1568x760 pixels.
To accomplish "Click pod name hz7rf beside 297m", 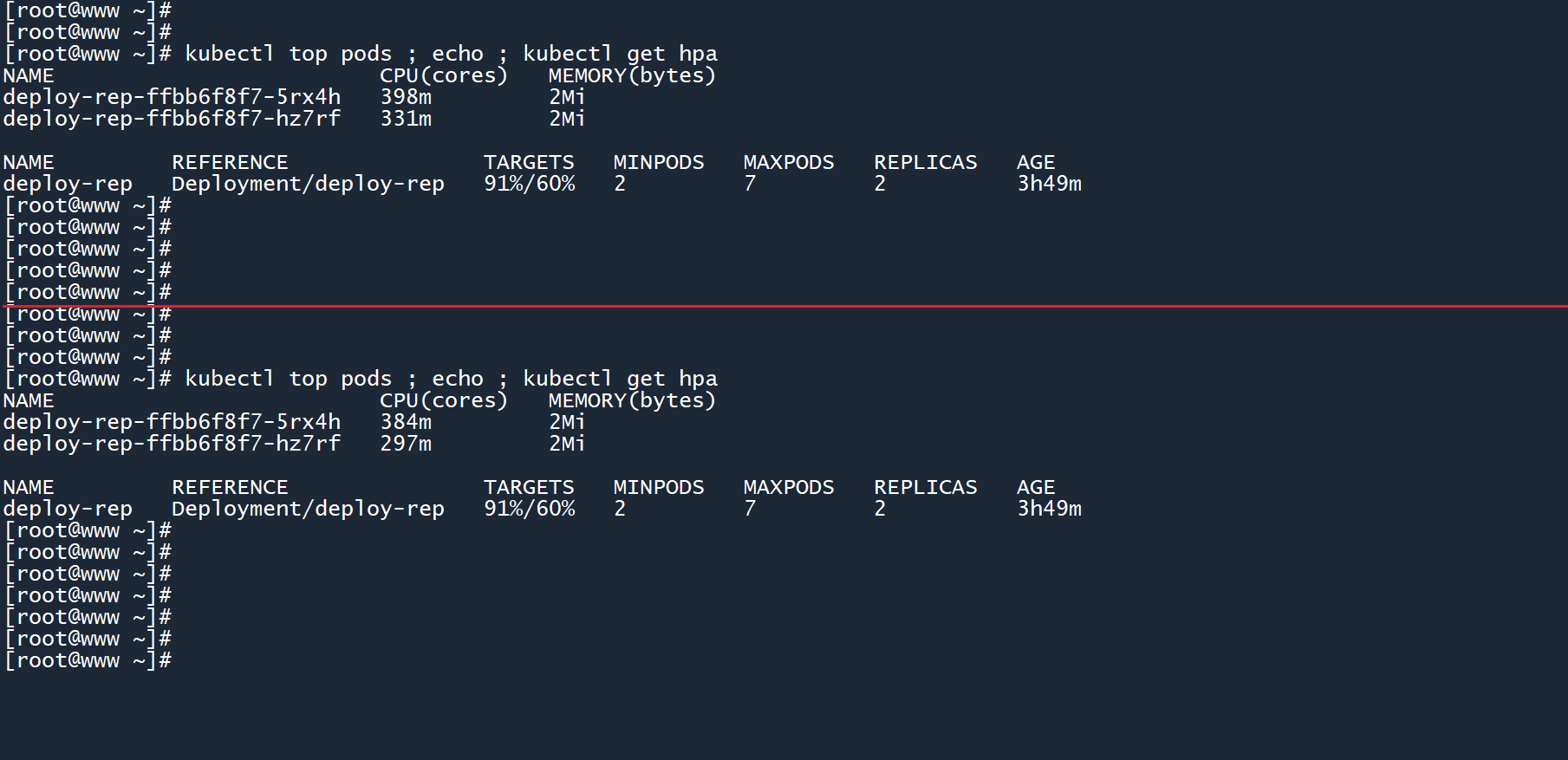I will tap(172, 444).
